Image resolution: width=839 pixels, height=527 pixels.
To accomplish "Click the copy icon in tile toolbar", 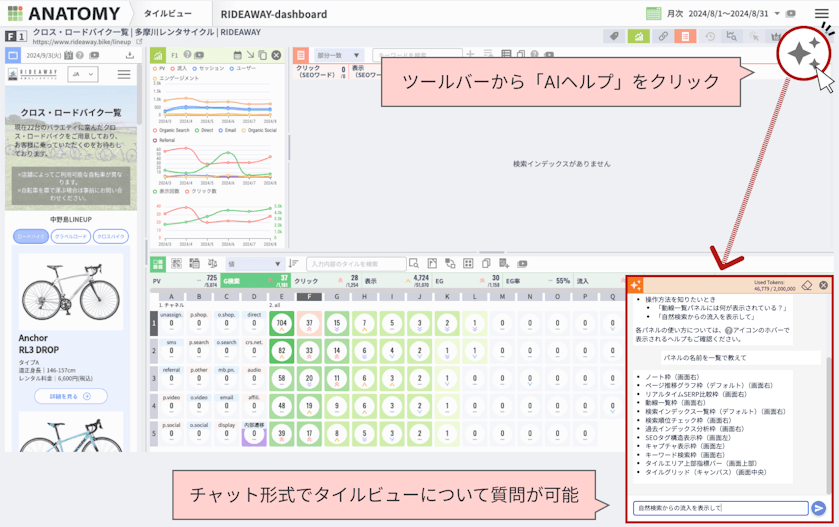I will coord(486,263).
